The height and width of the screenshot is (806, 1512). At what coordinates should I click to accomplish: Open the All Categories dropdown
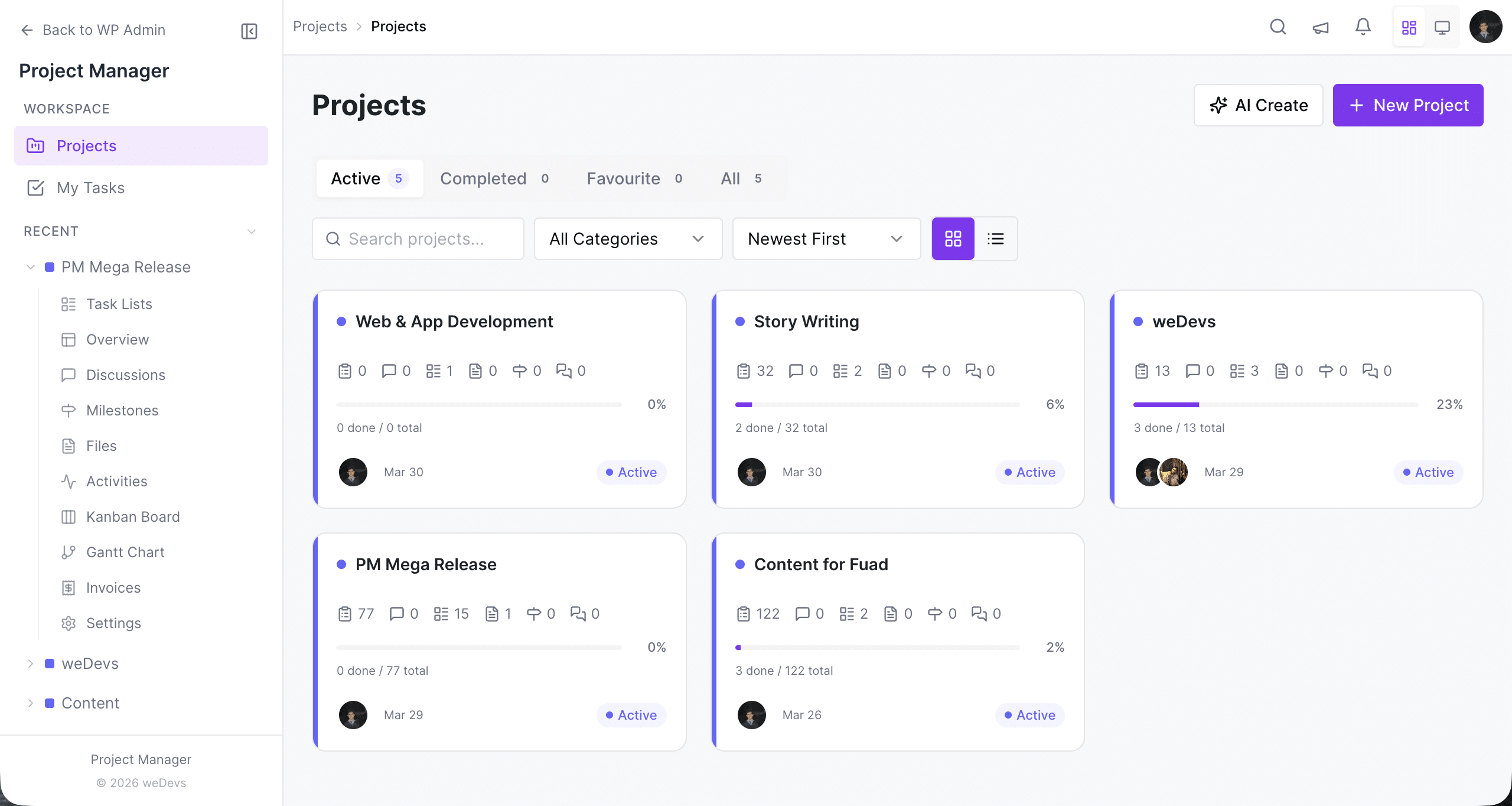point(628,239)
